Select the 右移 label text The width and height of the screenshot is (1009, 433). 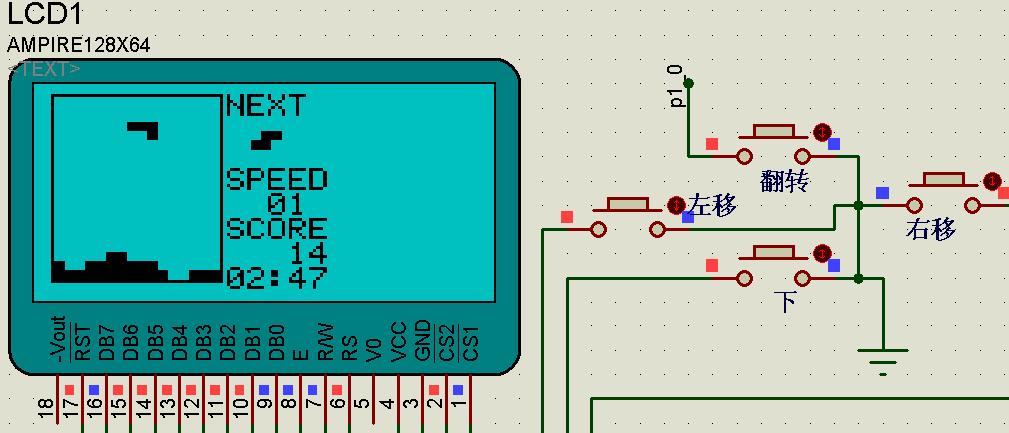[931, 228]
